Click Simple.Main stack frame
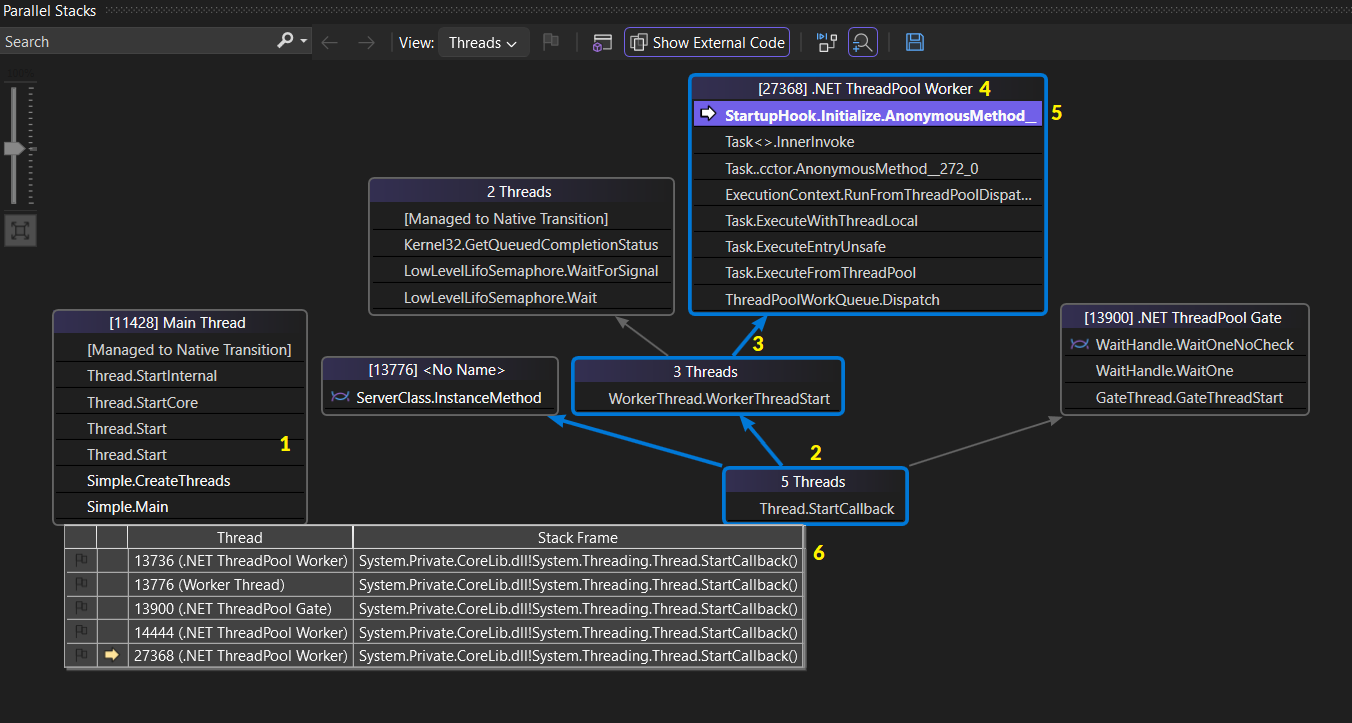The image size is (1352, 723). (x=128, y=507)
